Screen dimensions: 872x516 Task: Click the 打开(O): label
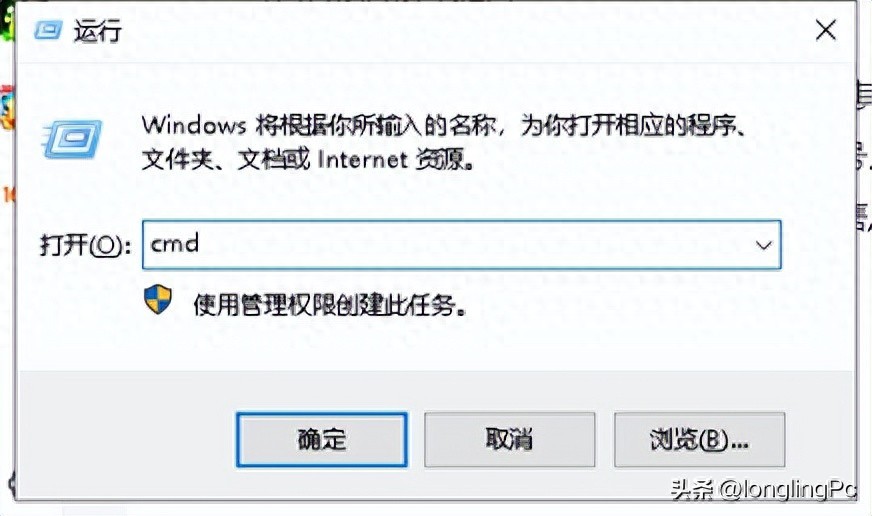[x=86, y=245]
